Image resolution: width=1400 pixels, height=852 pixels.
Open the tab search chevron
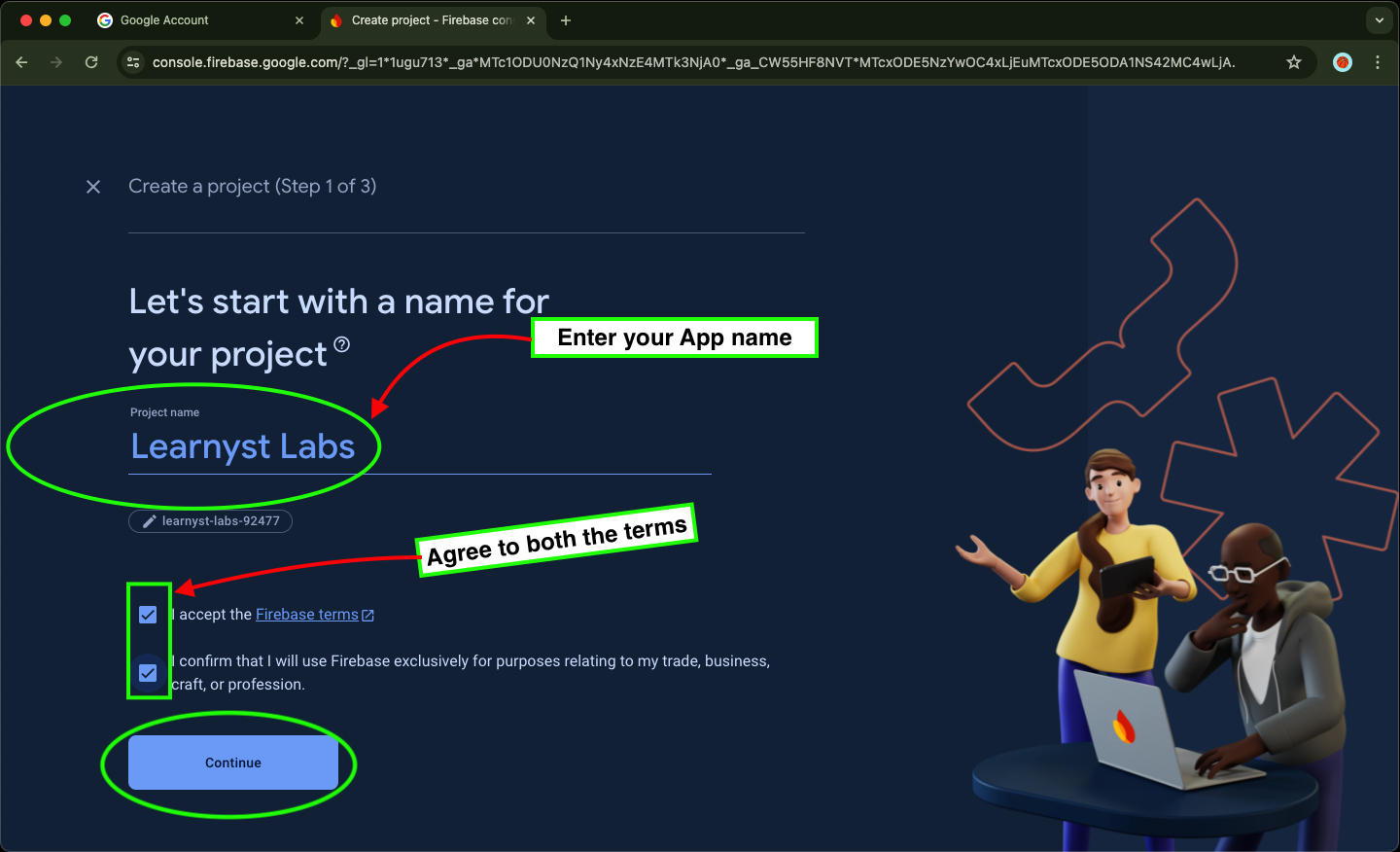1379,19
